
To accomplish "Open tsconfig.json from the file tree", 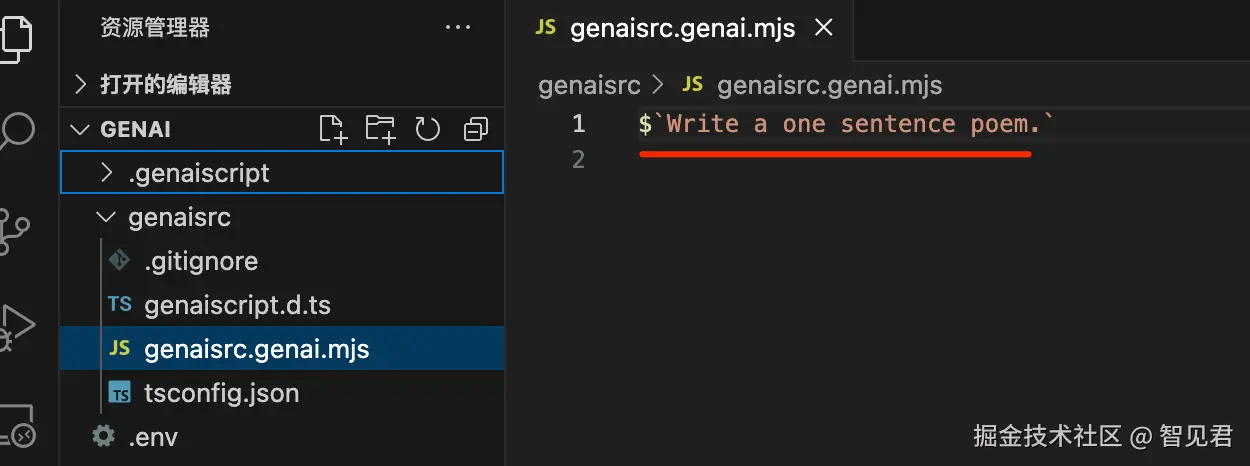I will [x=221, y=393].
